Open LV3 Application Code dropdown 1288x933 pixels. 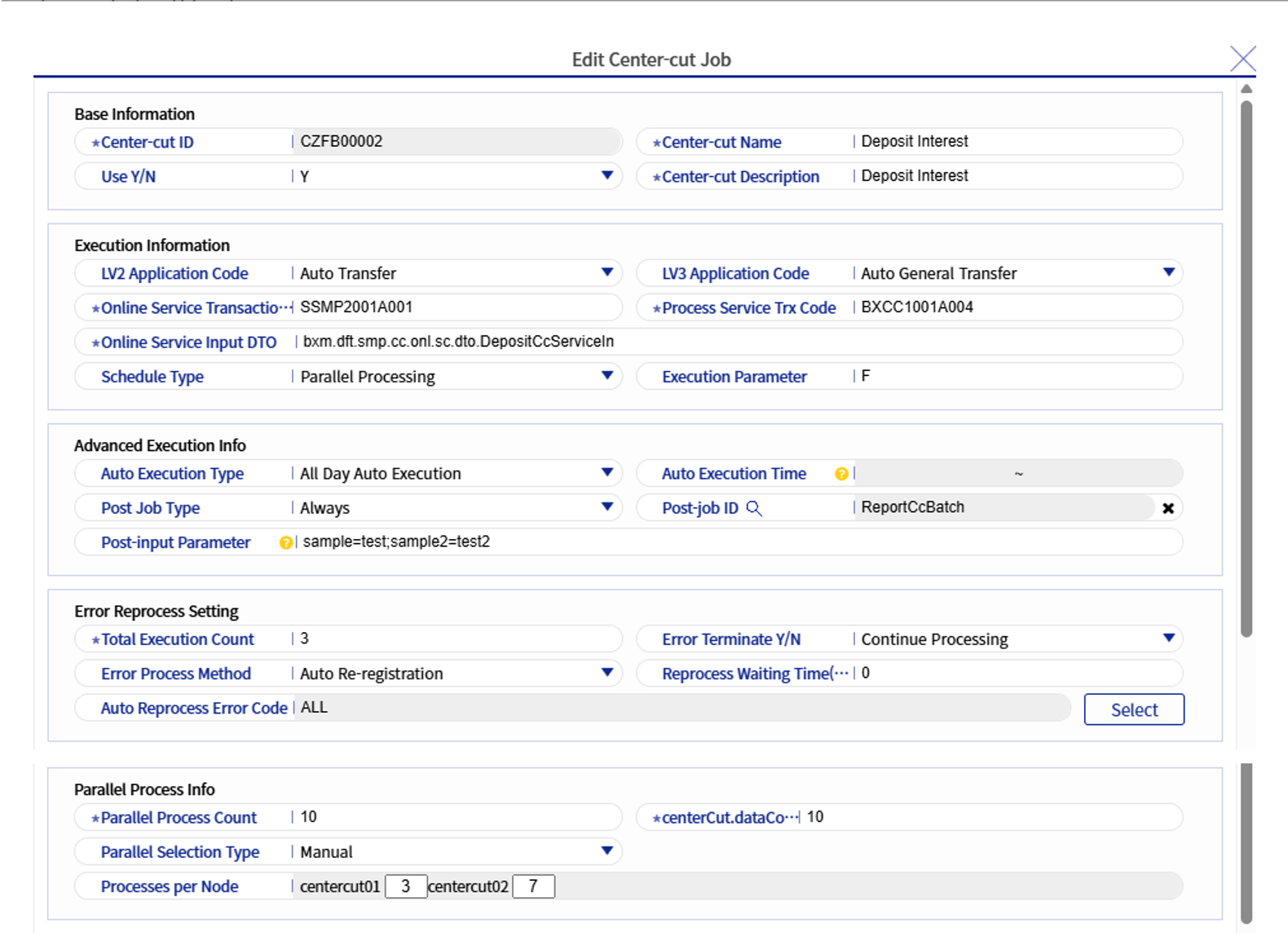(x=1168, y=272)
